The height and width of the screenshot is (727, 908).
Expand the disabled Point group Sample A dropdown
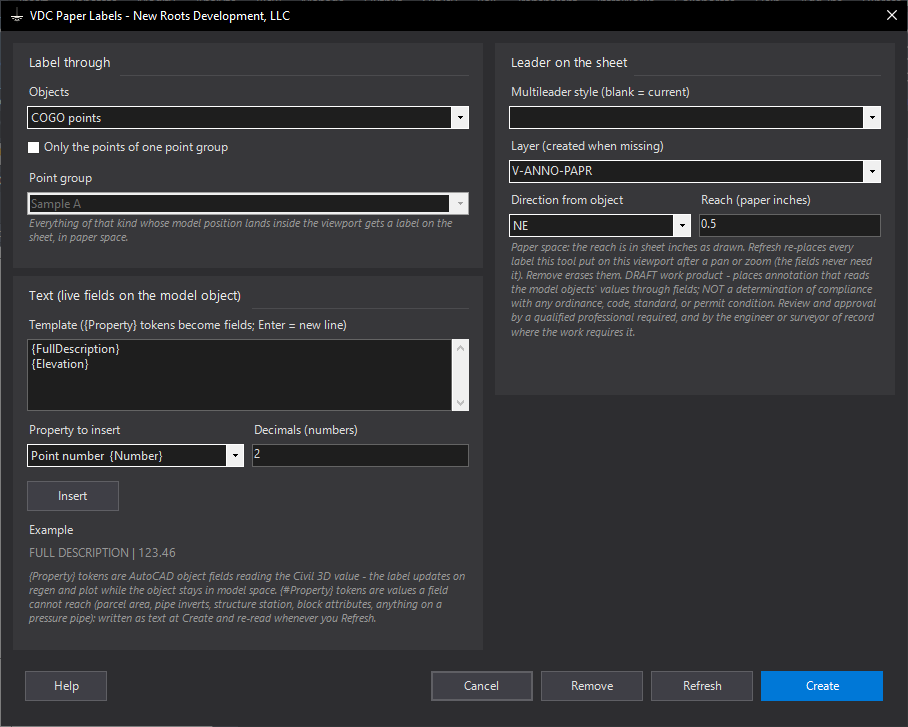tap(460, 203)
